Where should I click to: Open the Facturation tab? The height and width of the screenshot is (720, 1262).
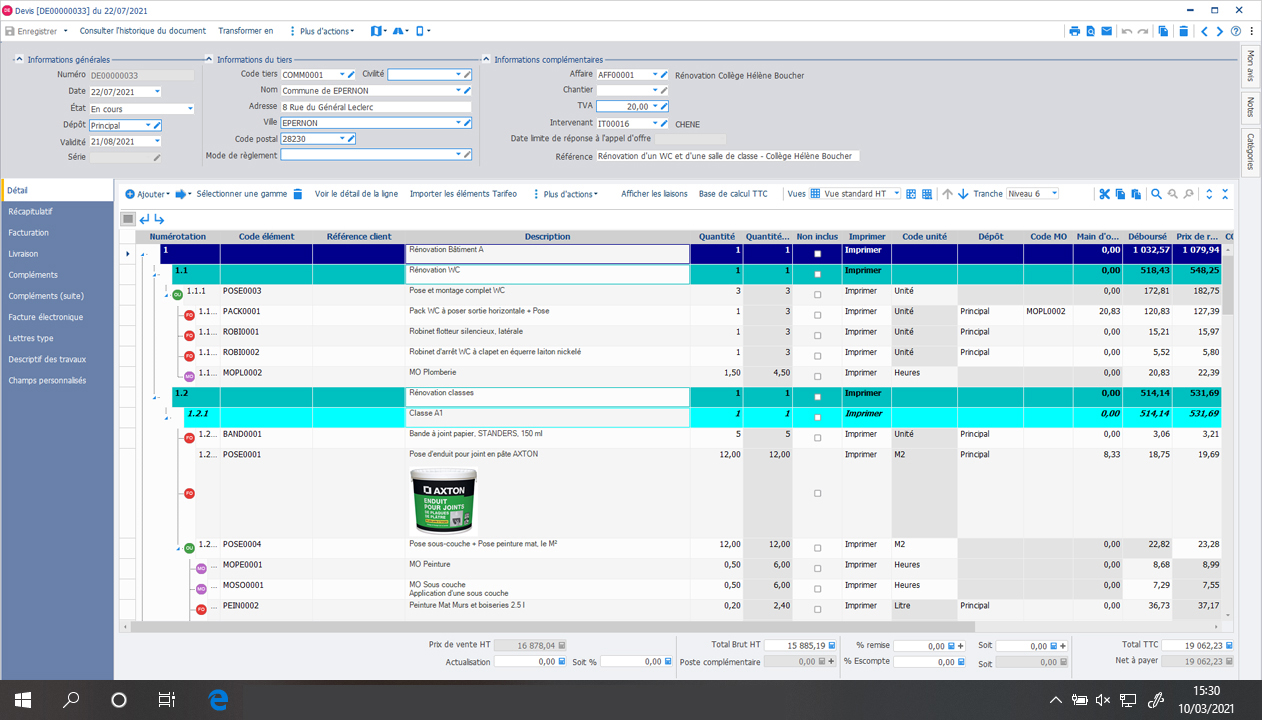point(57,233)
